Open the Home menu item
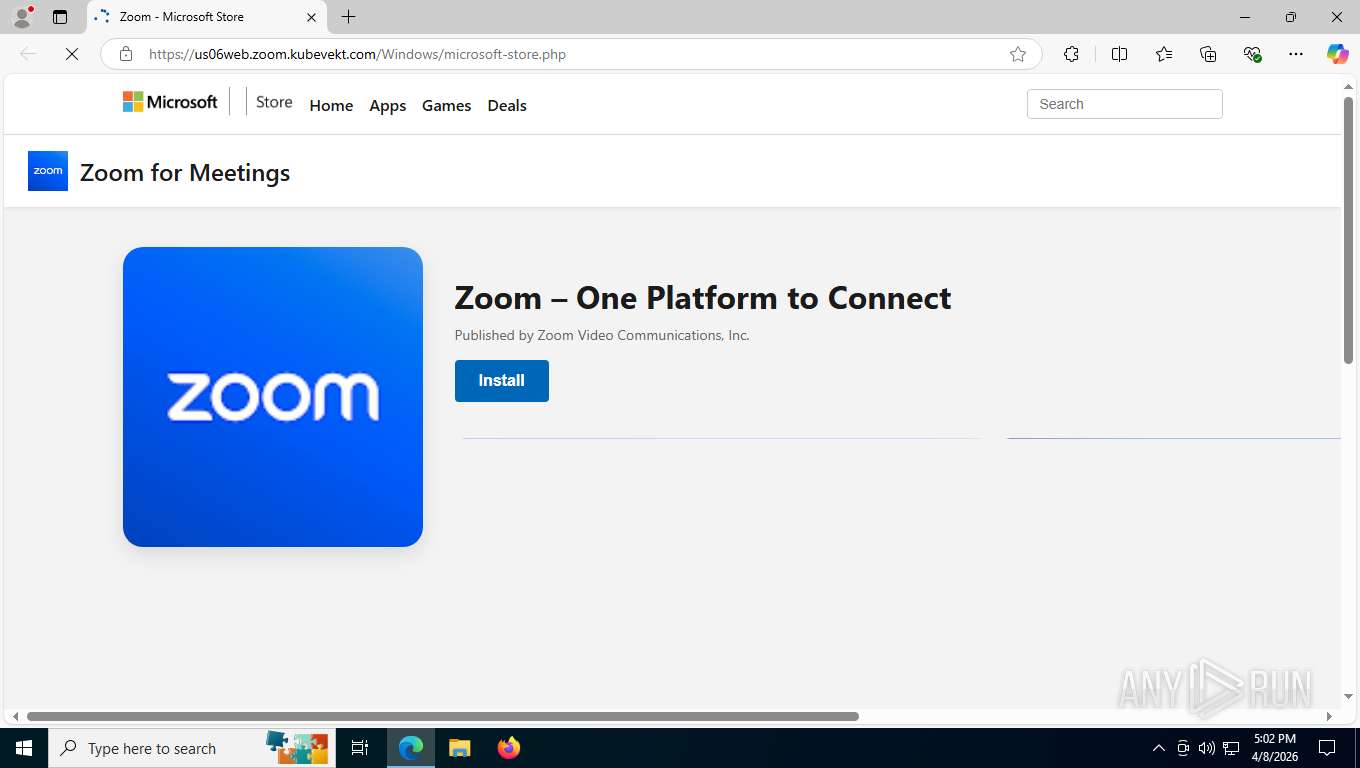This screenshot has width=1360, height=768. click(x=331, y=105)
